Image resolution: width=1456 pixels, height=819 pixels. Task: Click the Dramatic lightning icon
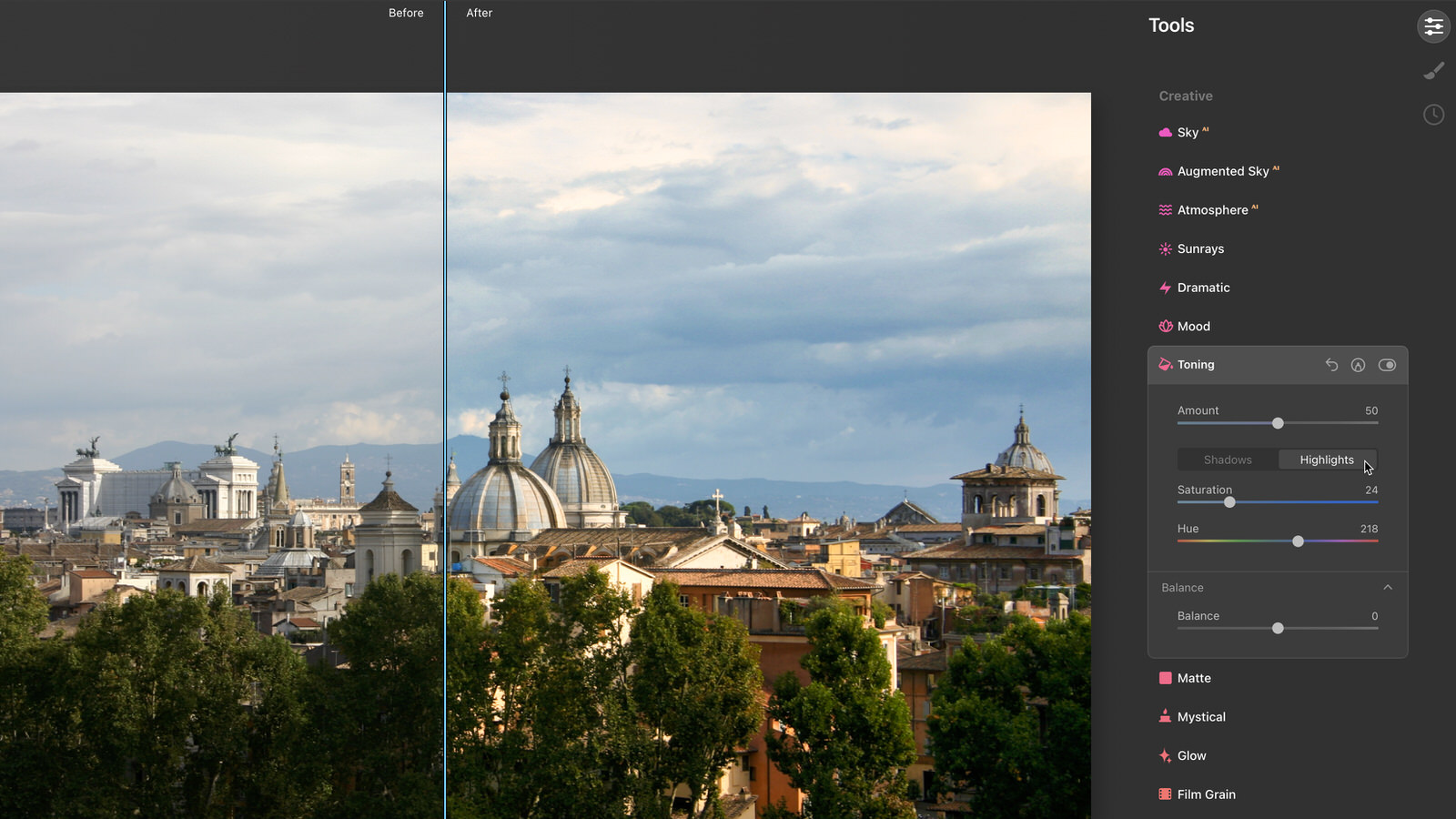(1165, 288)
